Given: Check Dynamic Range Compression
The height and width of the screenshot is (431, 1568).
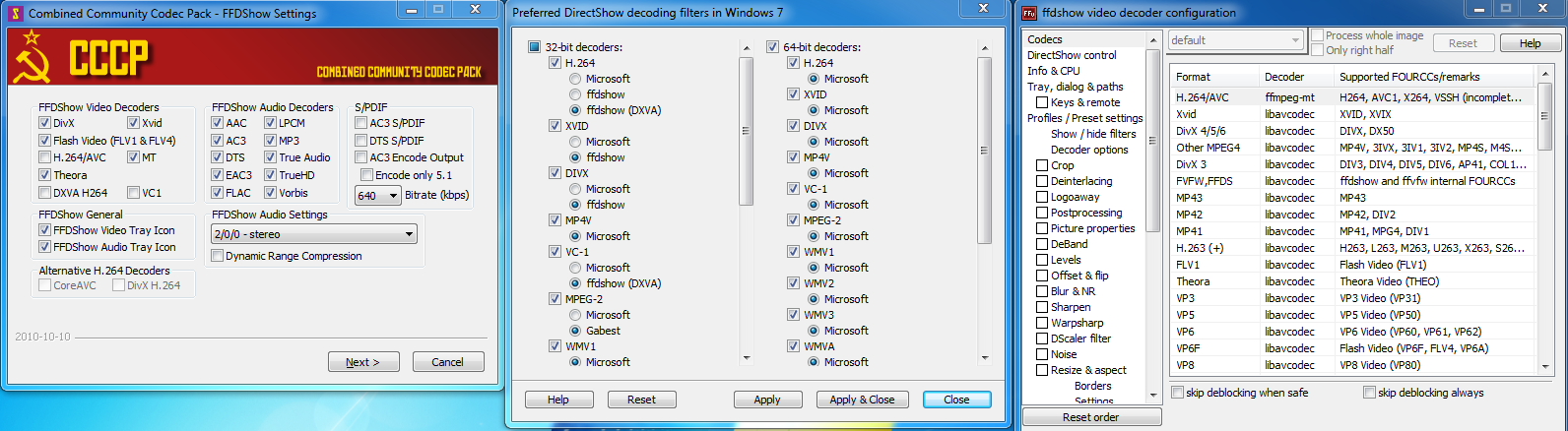Looking at the screenshot, I should click(x=217, y=256).
